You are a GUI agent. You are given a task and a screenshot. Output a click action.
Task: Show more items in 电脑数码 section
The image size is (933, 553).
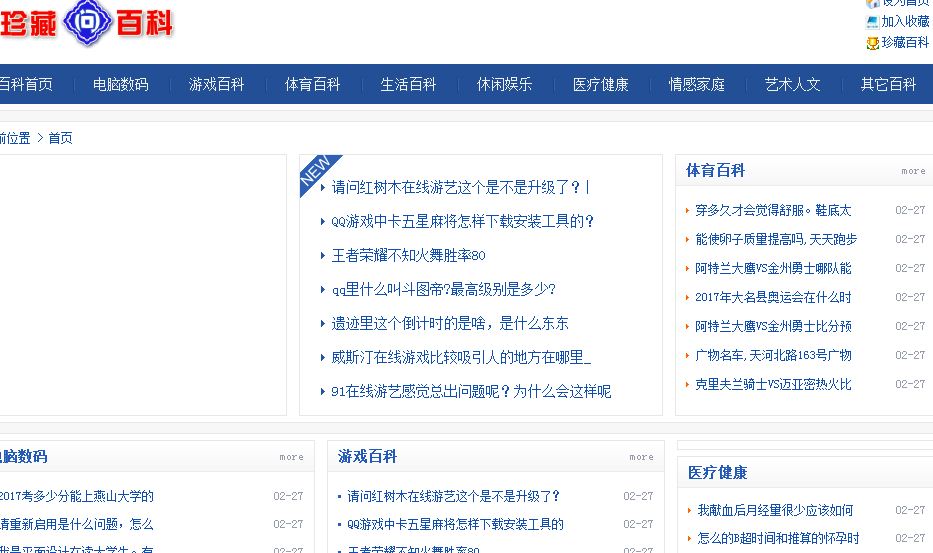(291, 457)
